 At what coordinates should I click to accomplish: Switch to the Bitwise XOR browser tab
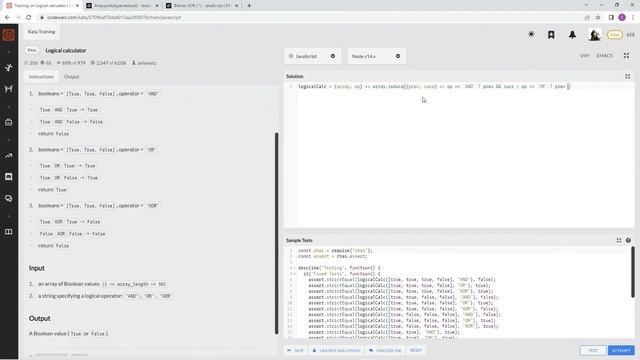202,6
